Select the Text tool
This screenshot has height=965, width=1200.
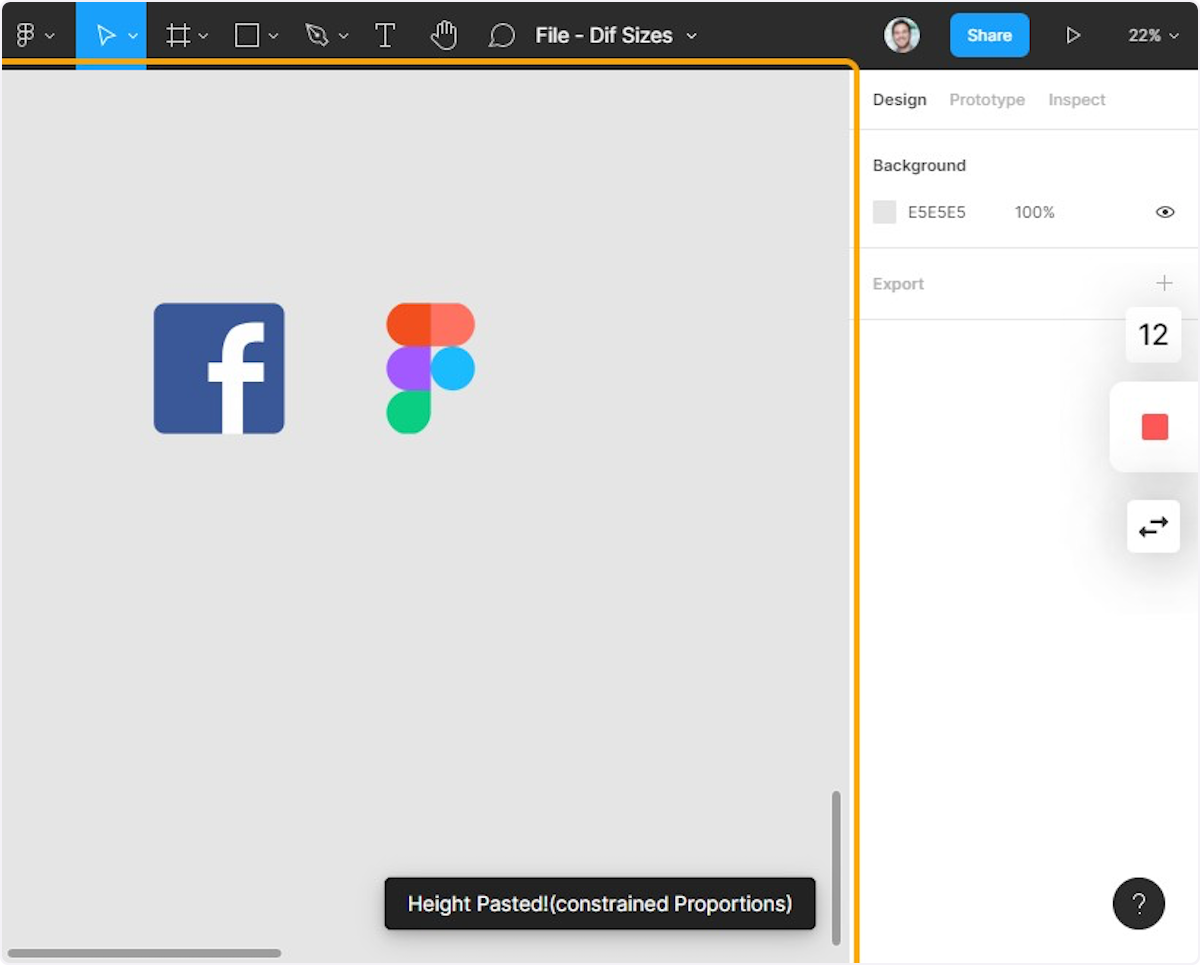[x=385, y=36]
